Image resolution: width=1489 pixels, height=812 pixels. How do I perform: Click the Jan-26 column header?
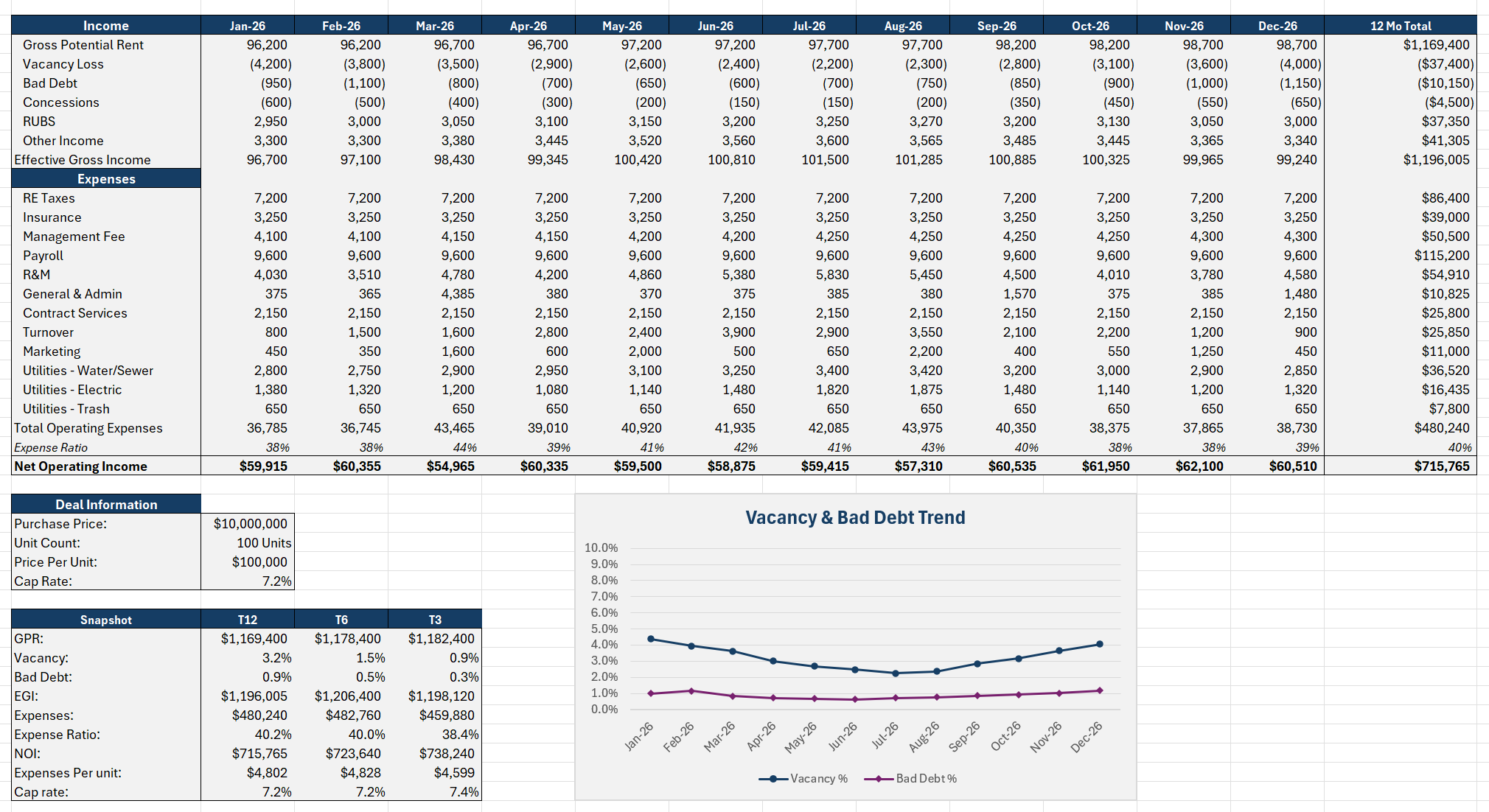pos(248,25)
